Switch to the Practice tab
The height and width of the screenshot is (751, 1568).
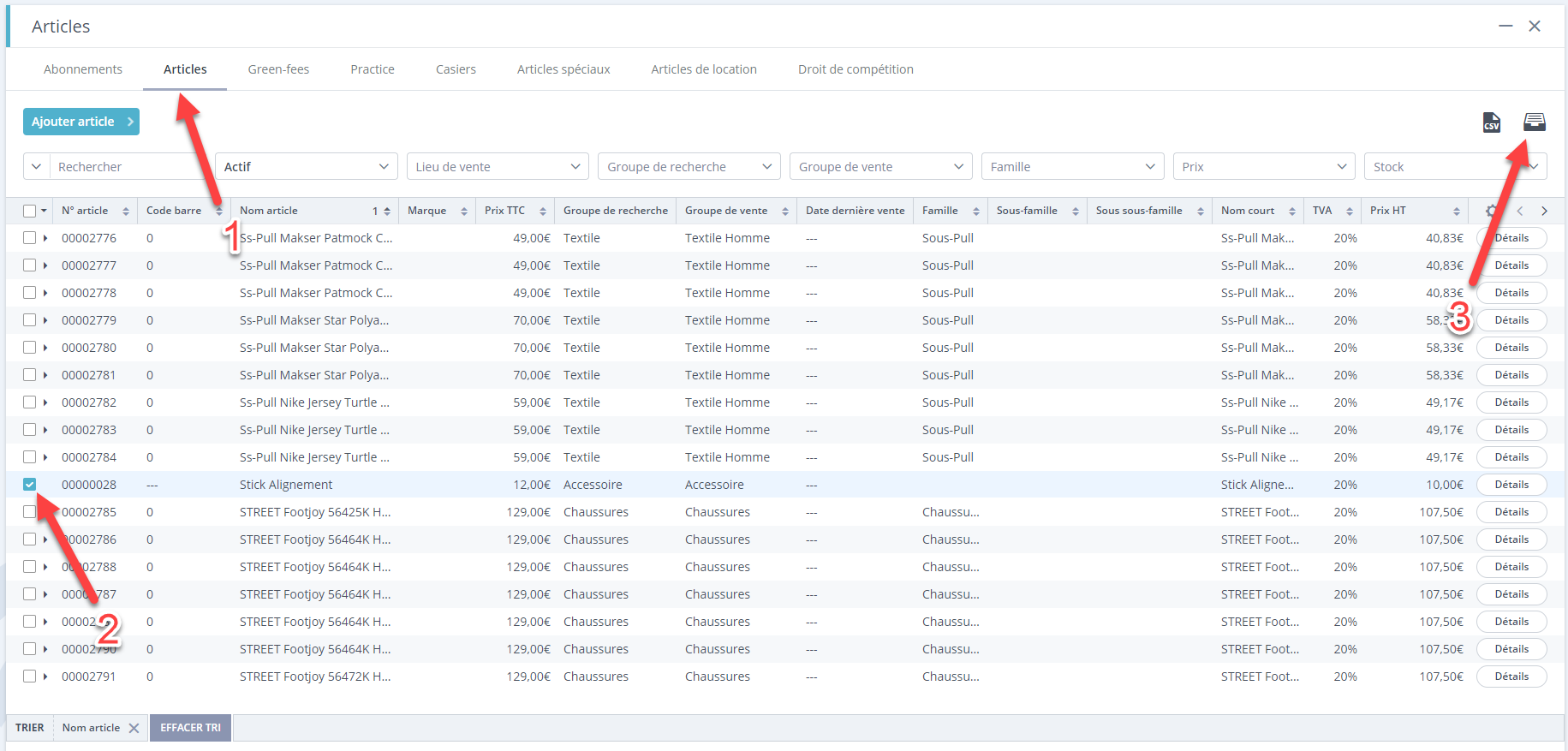[x=373, y=69]
